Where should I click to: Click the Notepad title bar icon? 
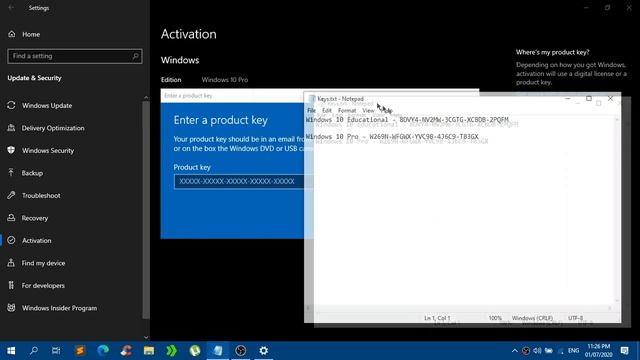(312, 99)
